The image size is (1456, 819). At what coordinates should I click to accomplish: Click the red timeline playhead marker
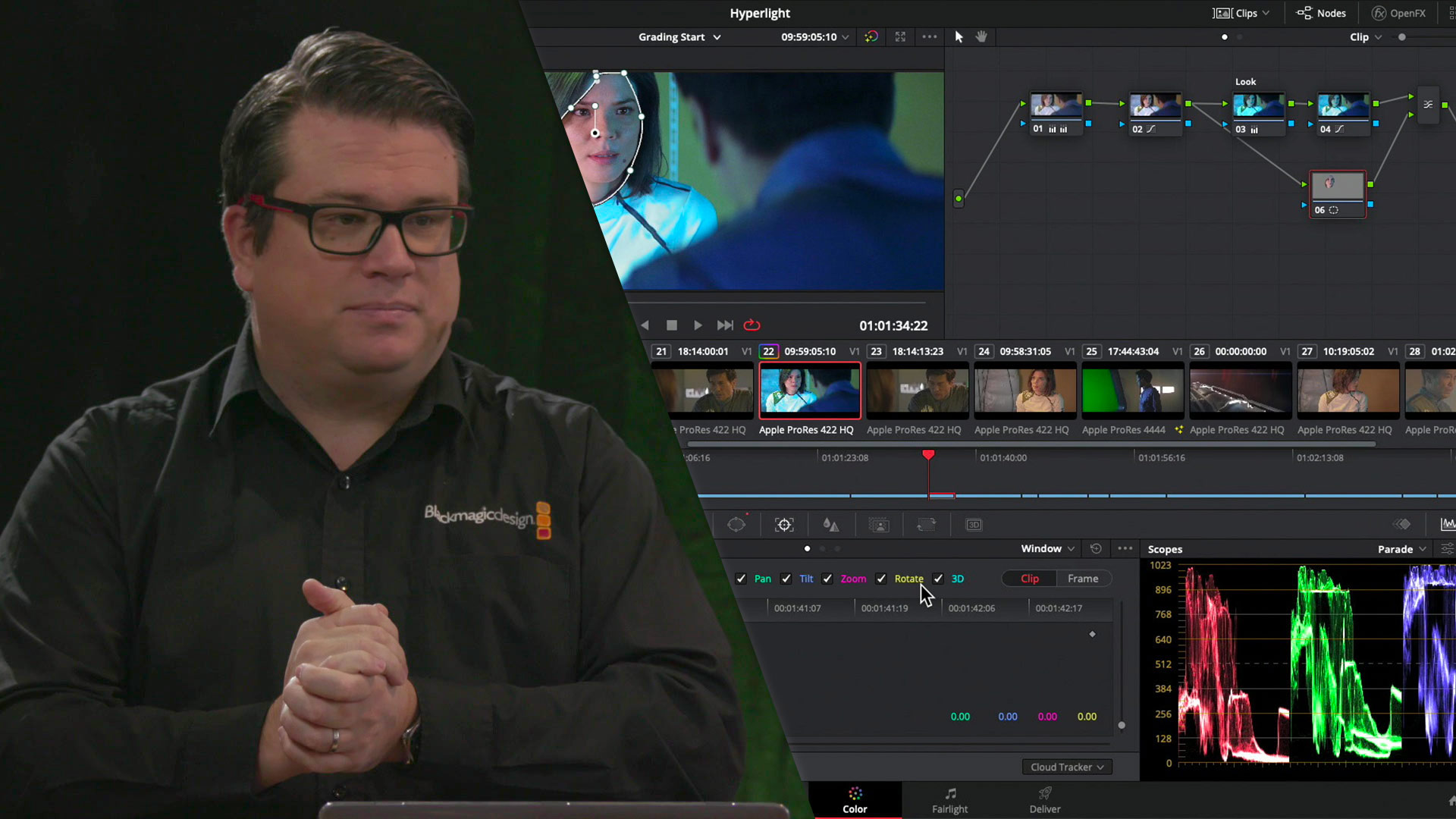click(x=928, y=454)
